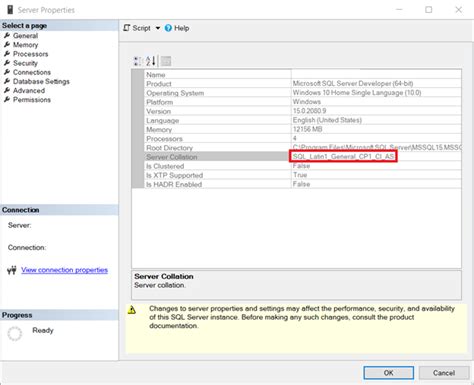Screen dimensions: 474x385
Task: Select the Is Clustered property row
Action: pos(303,166)
